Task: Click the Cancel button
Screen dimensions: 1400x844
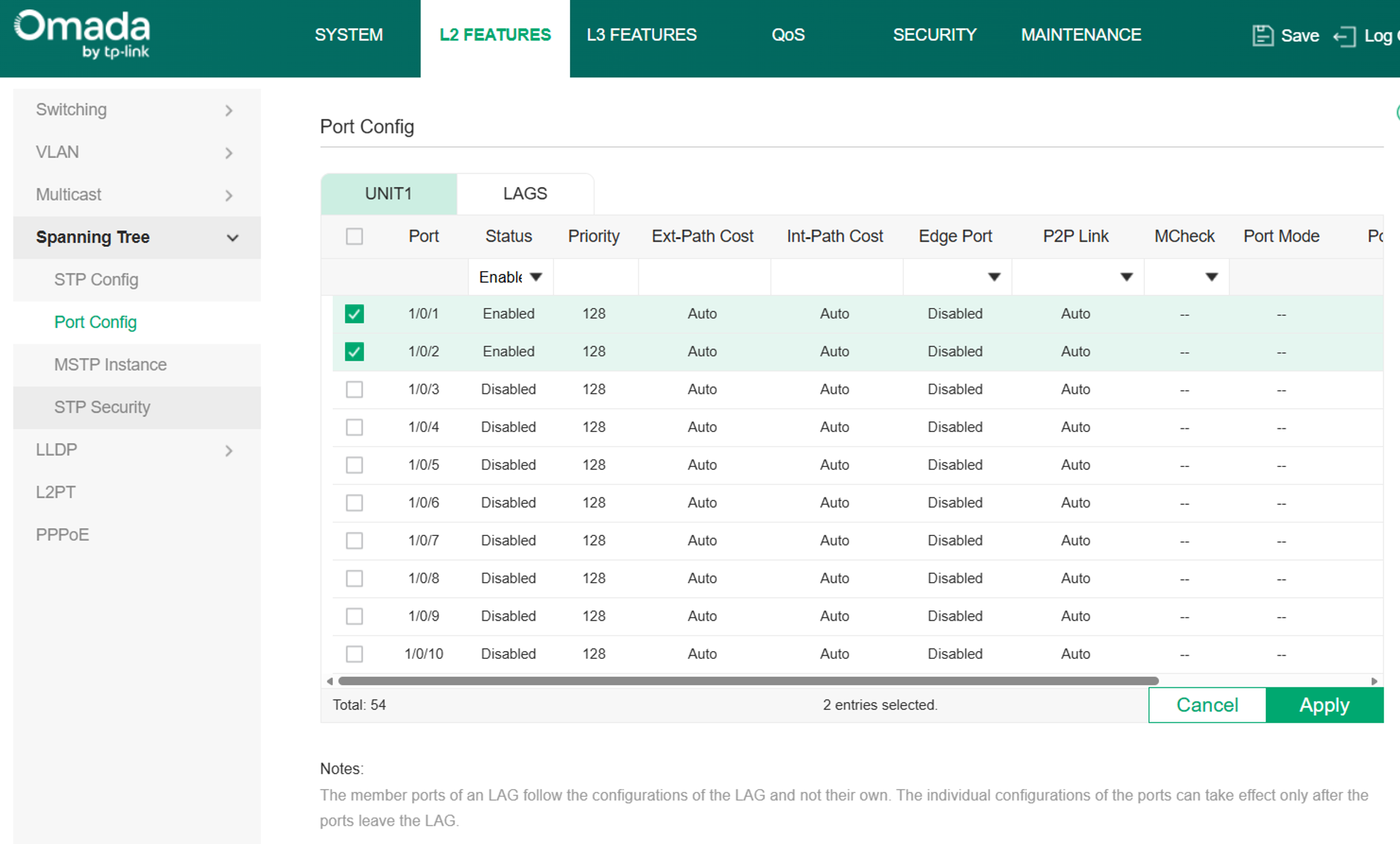Action: (x=1207, y=705)
